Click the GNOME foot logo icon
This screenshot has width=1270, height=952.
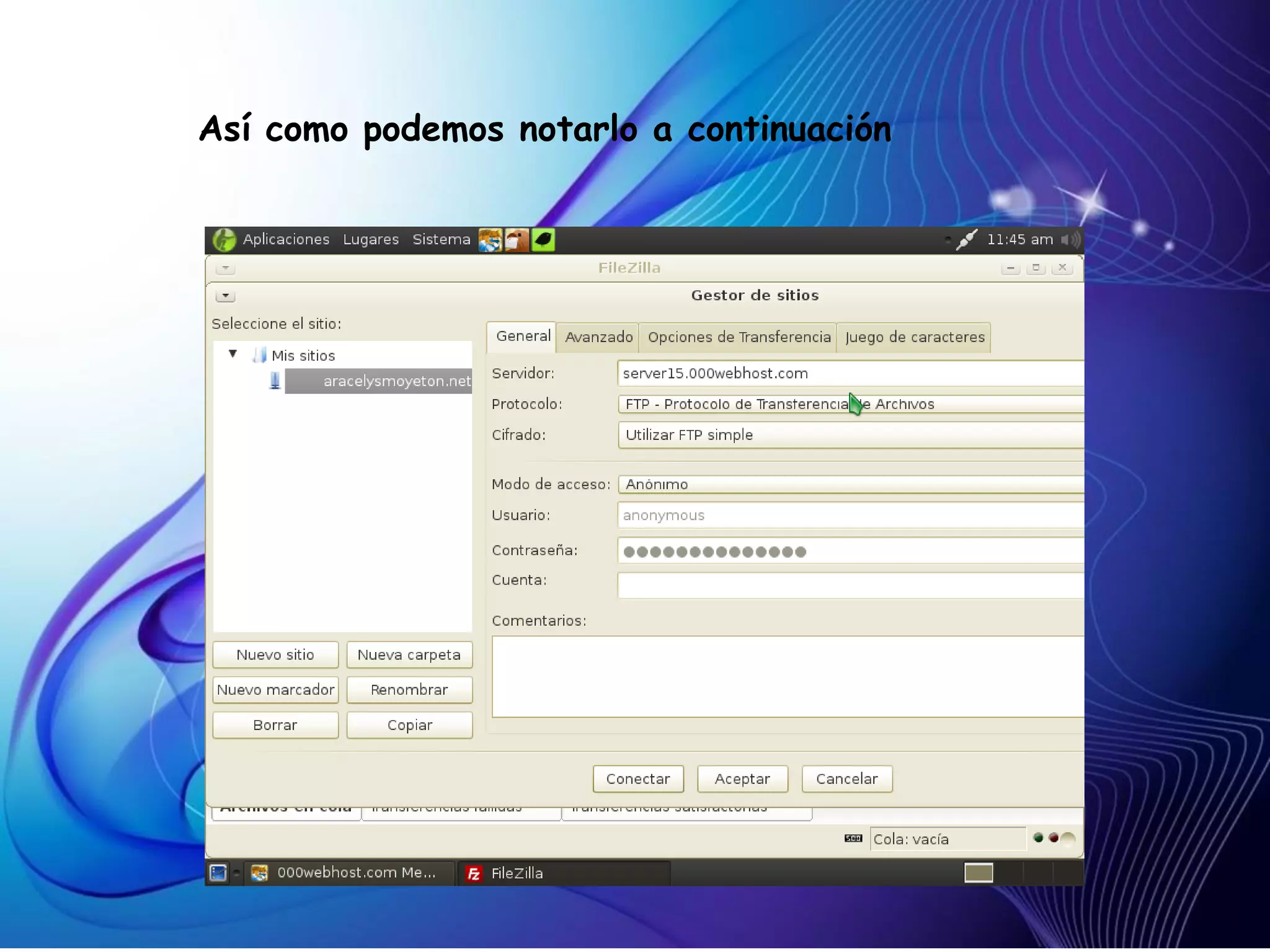click(224, 240)
